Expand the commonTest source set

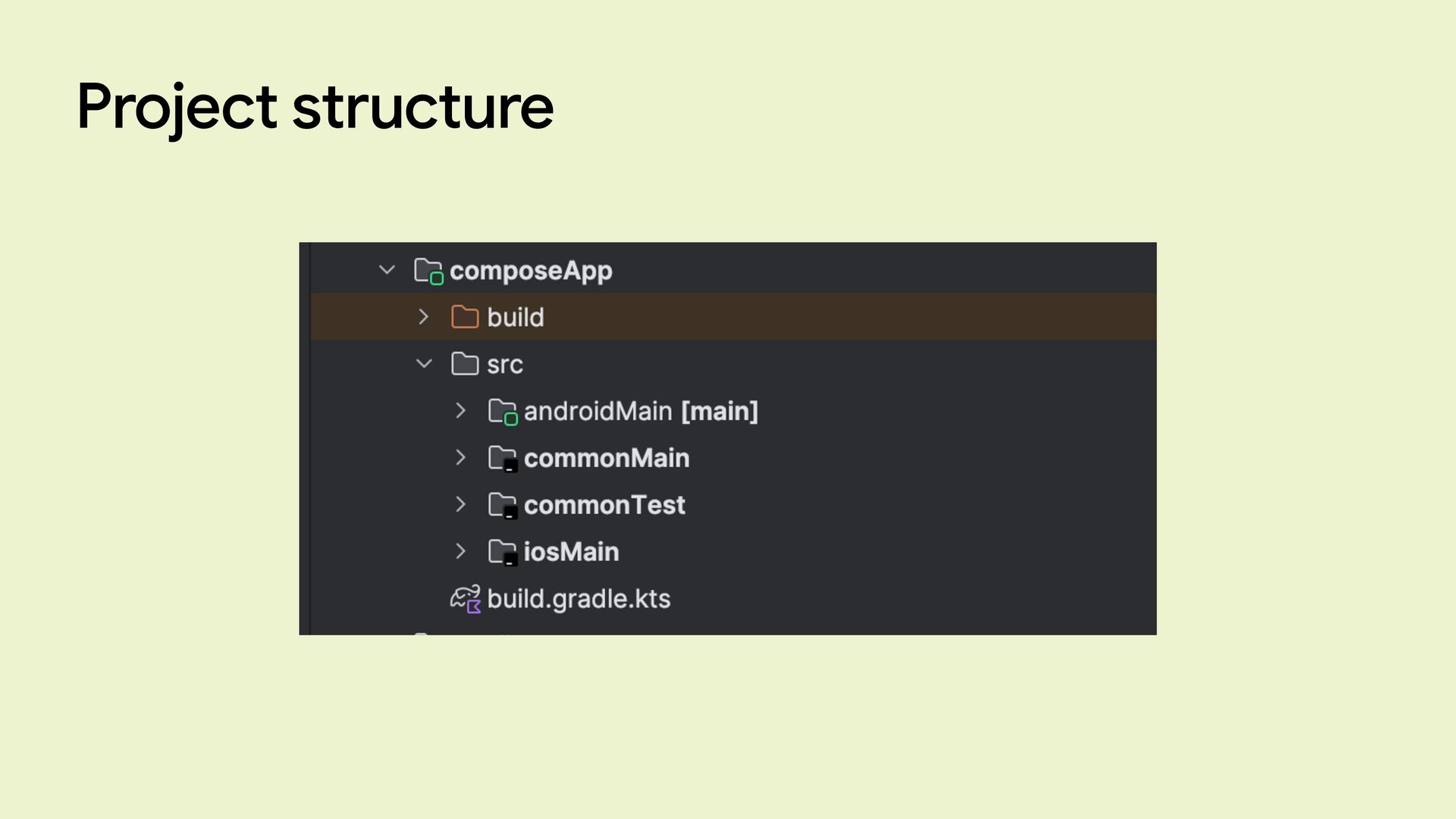460,505
